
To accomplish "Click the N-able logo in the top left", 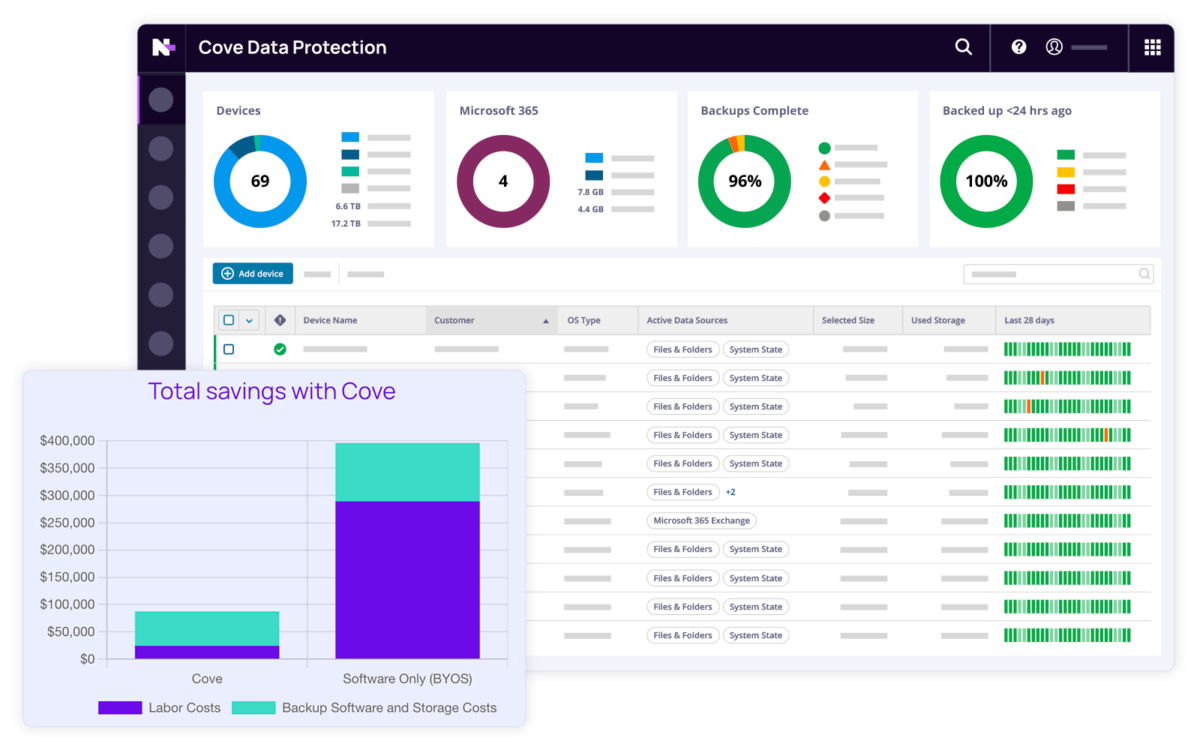I will [163, 47].
